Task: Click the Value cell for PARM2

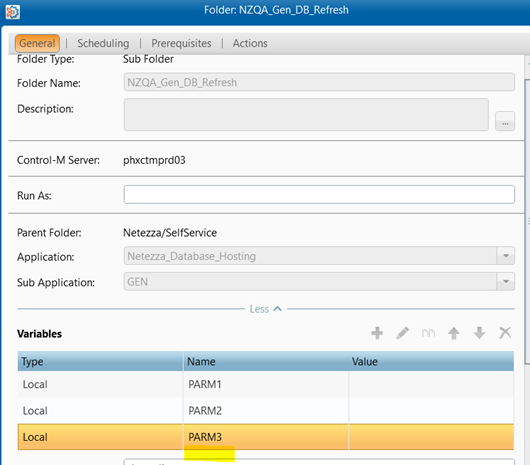Action: [x=431, y=411]
